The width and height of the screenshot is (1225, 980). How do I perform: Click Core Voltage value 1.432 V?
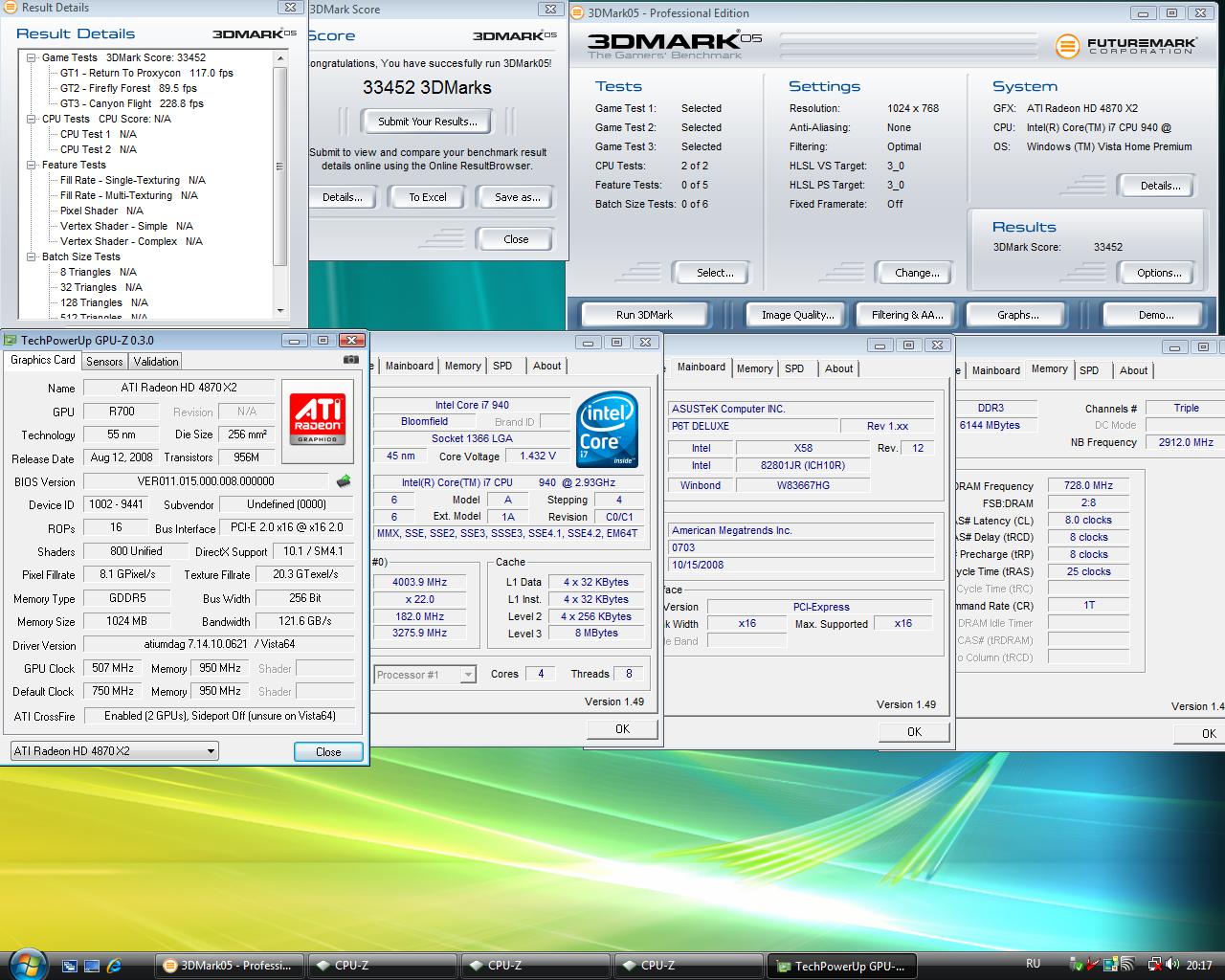(x=538, y=456)
